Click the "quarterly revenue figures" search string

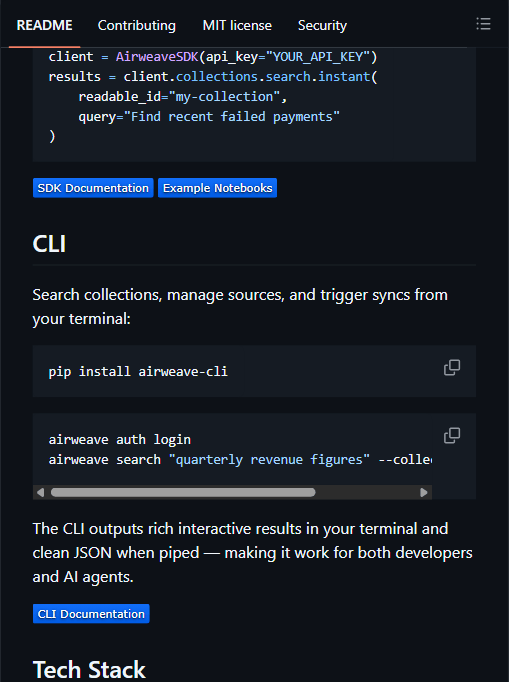point(269,459)
